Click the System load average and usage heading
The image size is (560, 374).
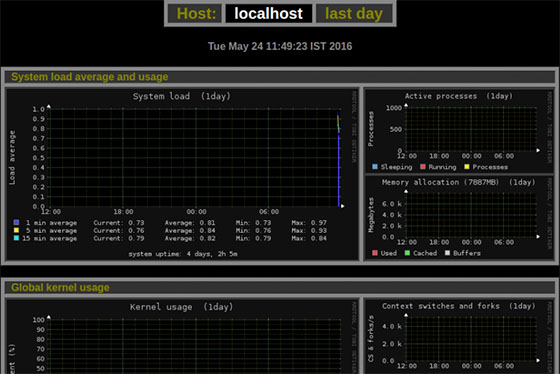(x=90, y=77)
